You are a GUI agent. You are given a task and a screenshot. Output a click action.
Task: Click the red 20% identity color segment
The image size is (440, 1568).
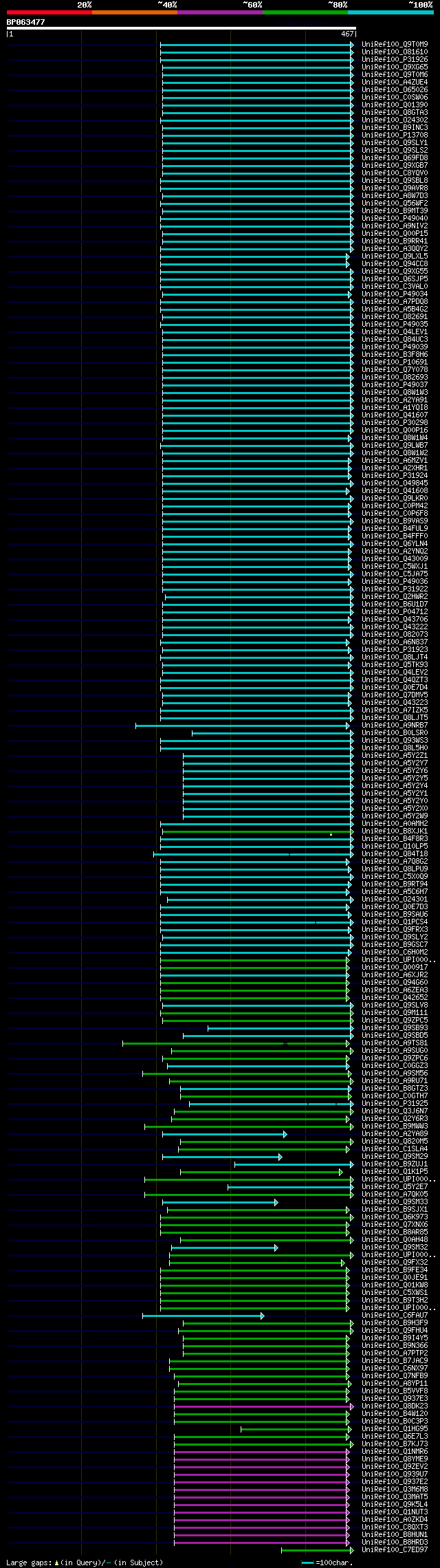point(49,12)
